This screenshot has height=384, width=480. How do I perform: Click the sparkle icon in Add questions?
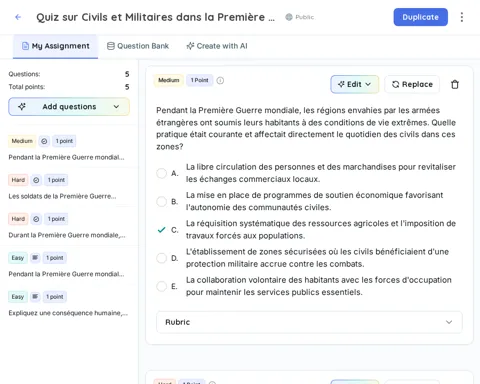[x=22, y=107]
